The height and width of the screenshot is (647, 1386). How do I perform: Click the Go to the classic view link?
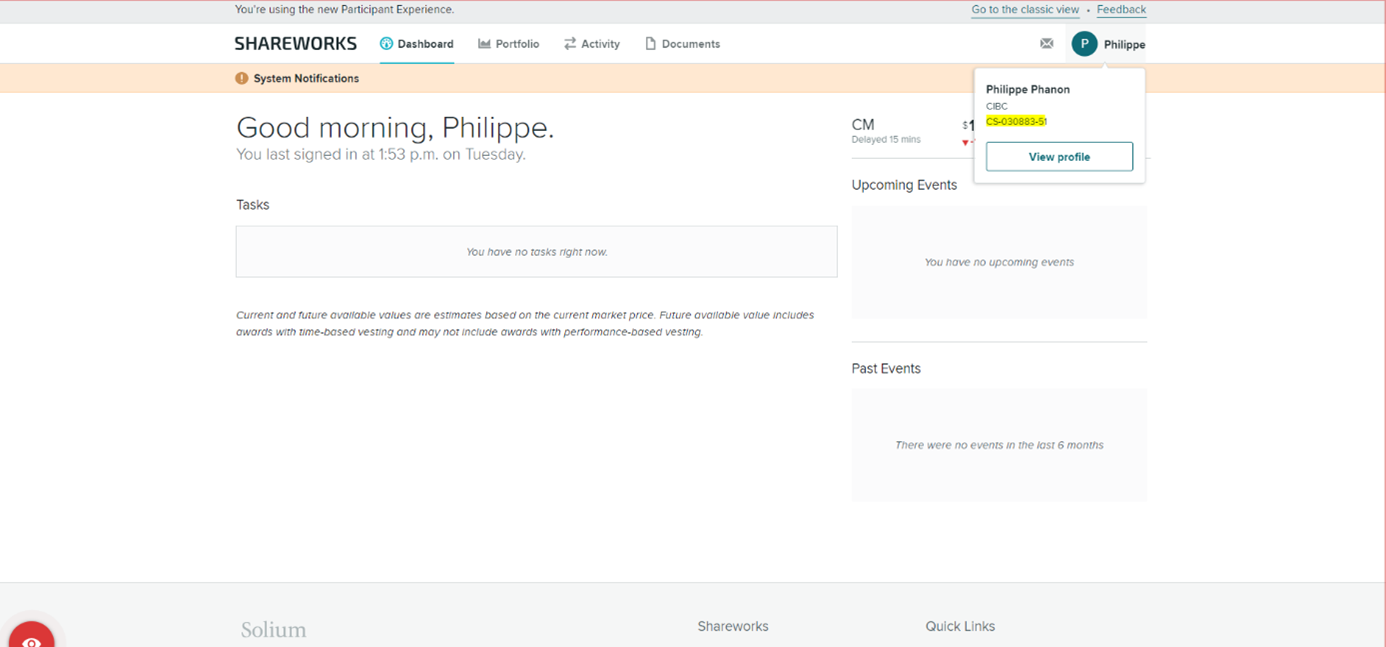[x=1025, y=10]
